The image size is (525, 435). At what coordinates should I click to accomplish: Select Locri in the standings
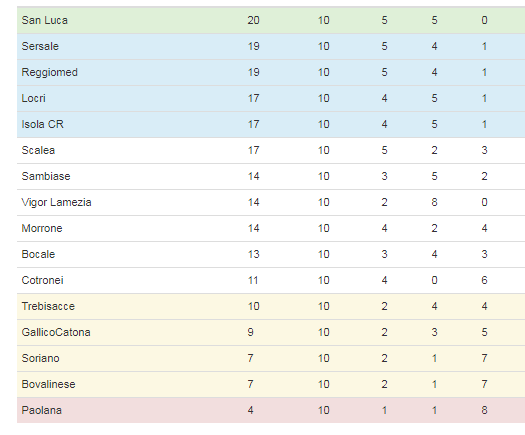[33, 98]
